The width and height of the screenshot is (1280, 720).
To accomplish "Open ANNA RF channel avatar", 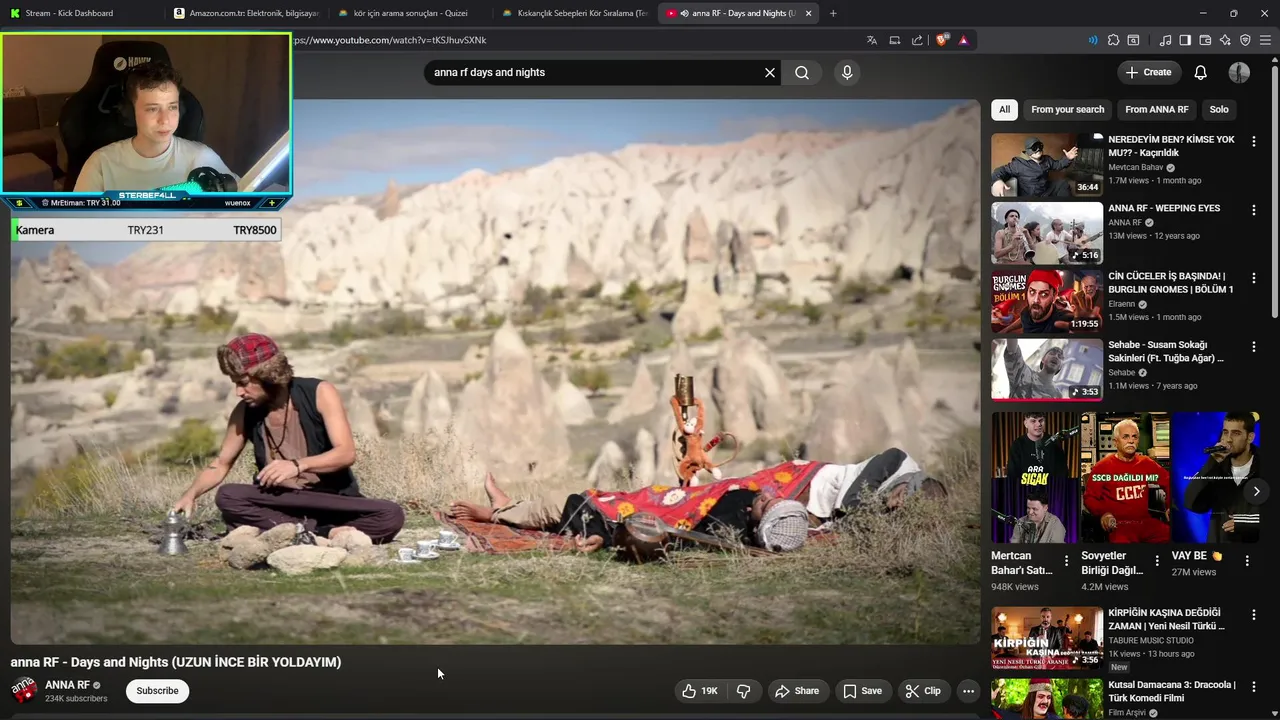I will [x=23, y=690].
